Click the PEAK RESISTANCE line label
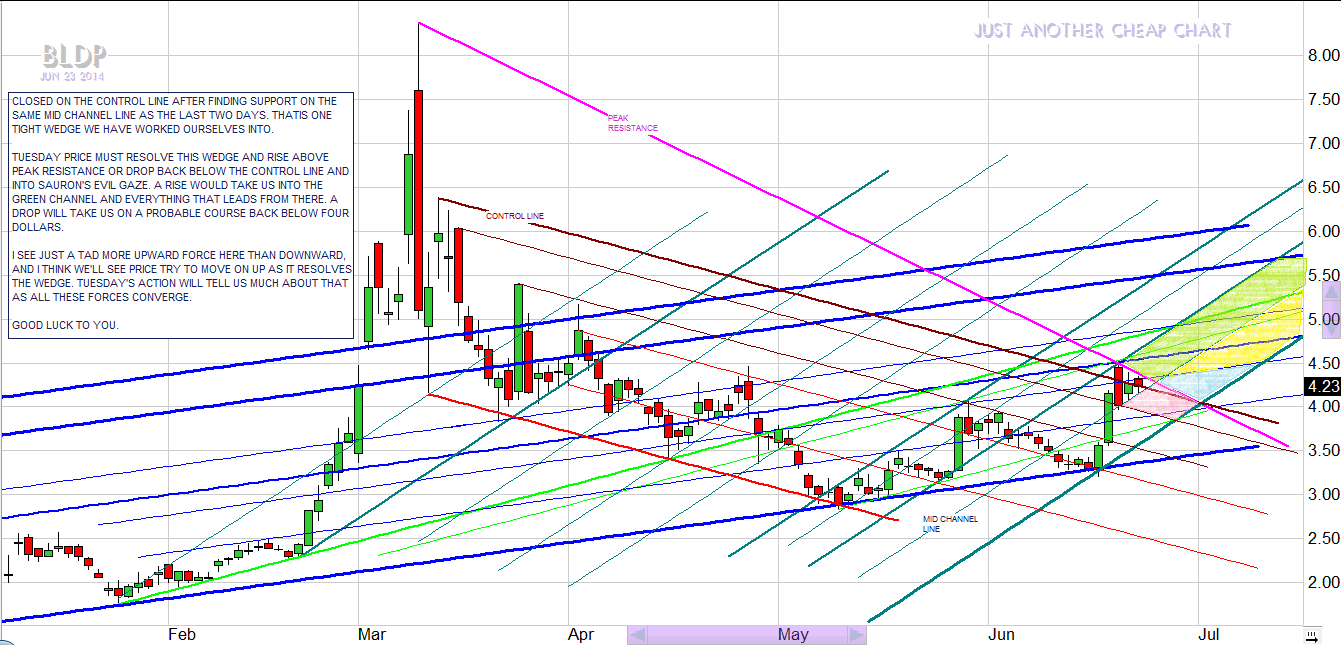 pos(632,123)
